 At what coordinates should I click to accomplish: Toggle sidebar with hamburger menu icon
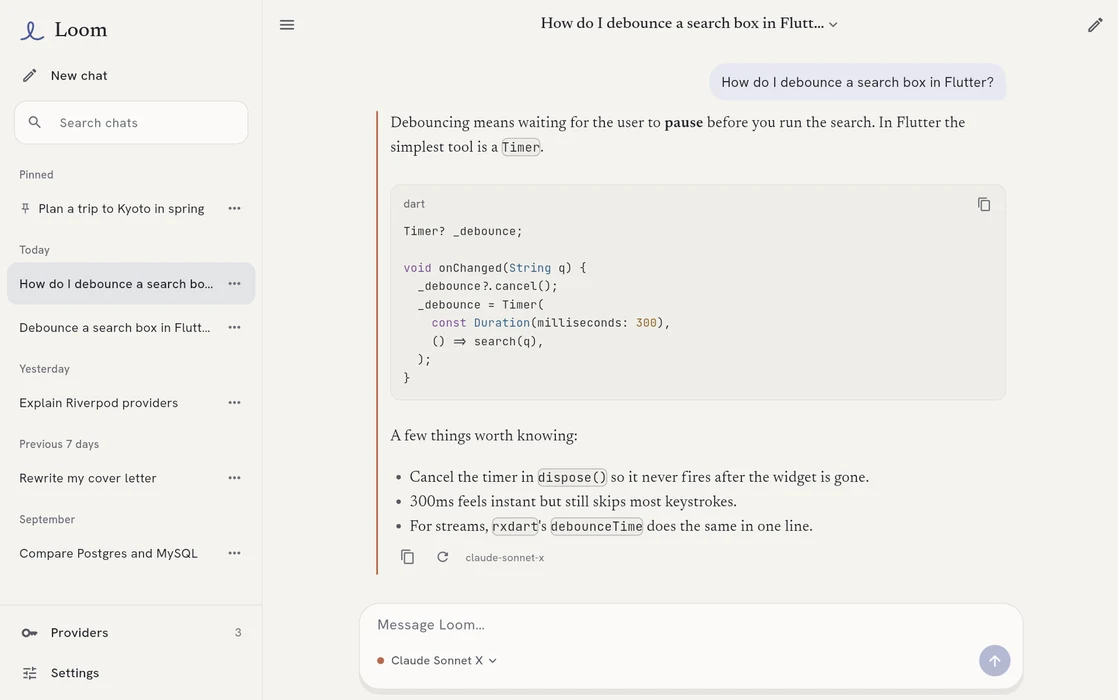pyautogui.click(x=287, y=25)
